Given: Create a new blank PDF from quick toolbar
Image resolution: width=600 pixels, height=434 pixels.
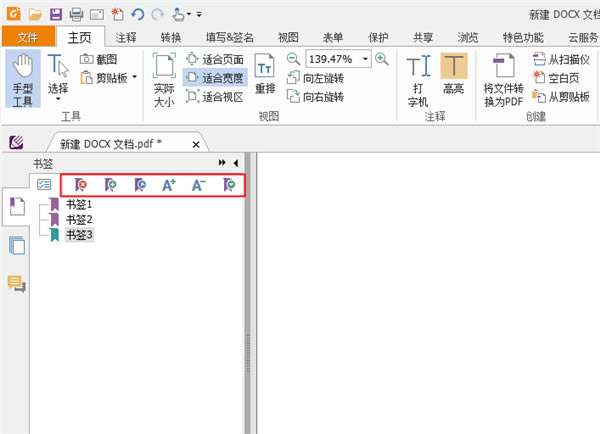Looking at the screenshot, I should 117,15.
